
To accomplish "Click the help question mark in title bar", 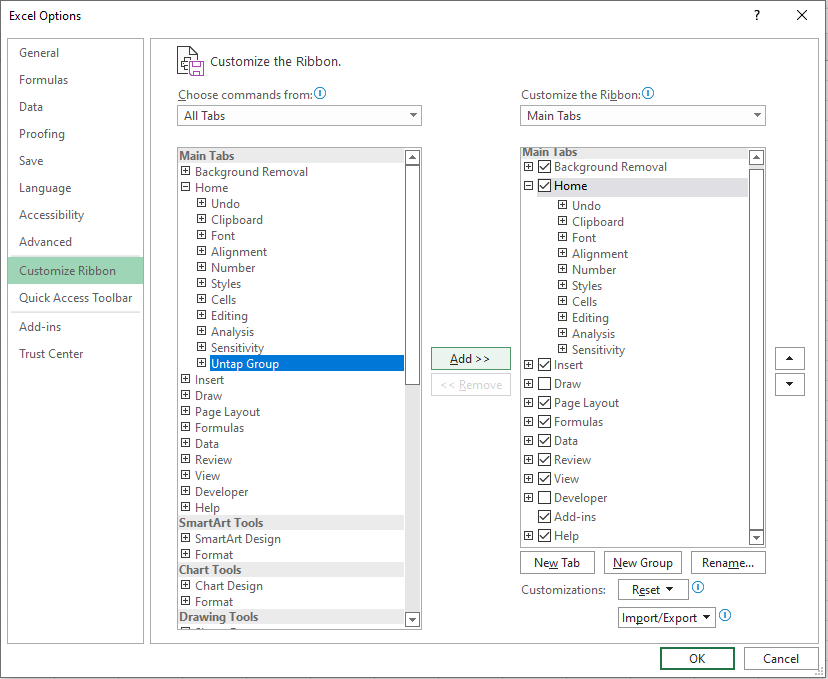I will point(757,16).
